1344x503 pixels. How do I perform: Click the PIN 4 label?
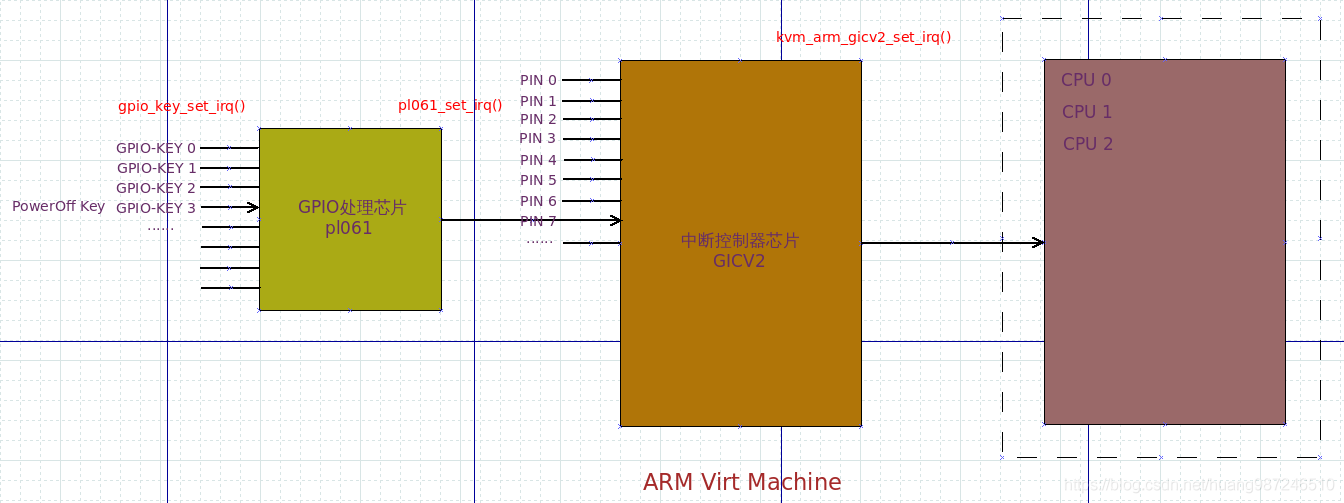[538, 160]
